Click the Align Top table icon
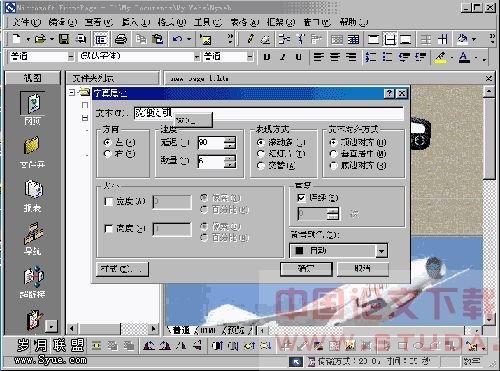The height and width of the screenshot is (371, 500). click(x=373, y=39)
